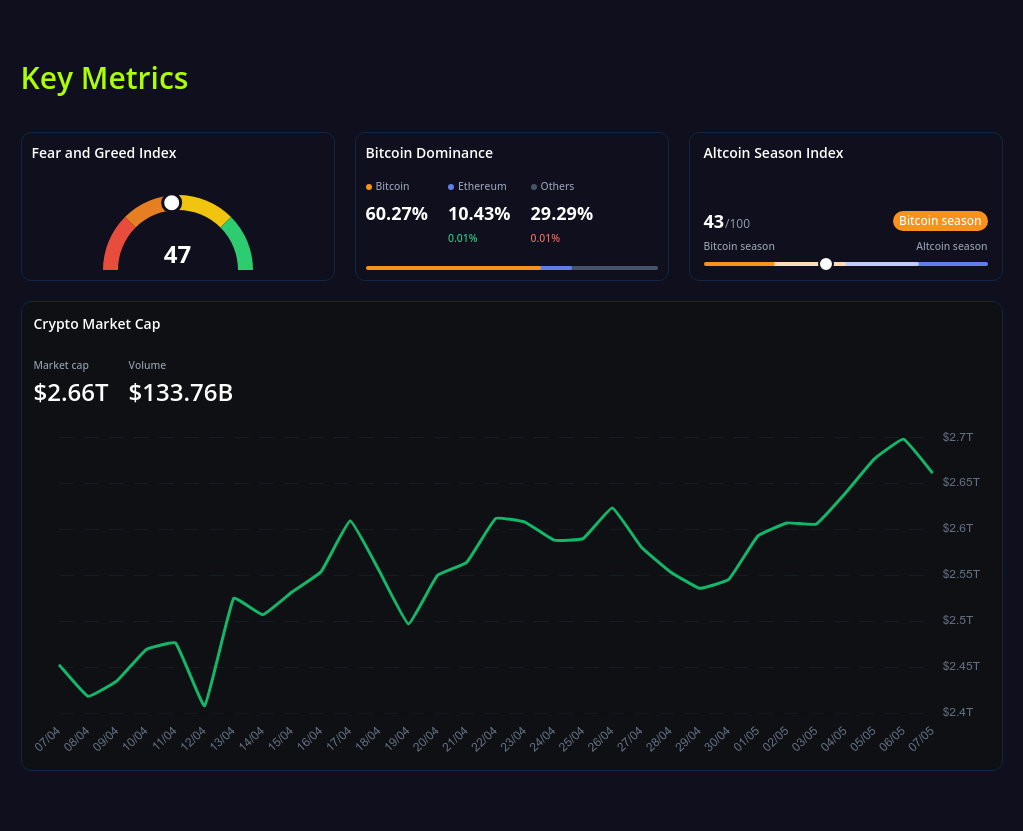The width and height of the screenshot is (1023, 831).
Task: Click the 12/04 date on x-axis
Action: 193,739
